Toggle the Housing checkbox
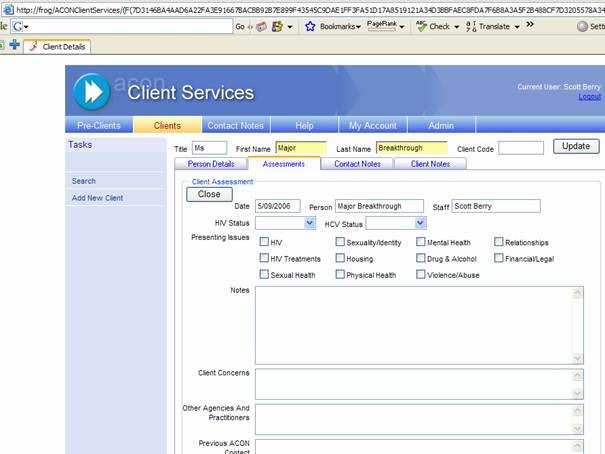This screenshot has height=454, width=605. 341,258
